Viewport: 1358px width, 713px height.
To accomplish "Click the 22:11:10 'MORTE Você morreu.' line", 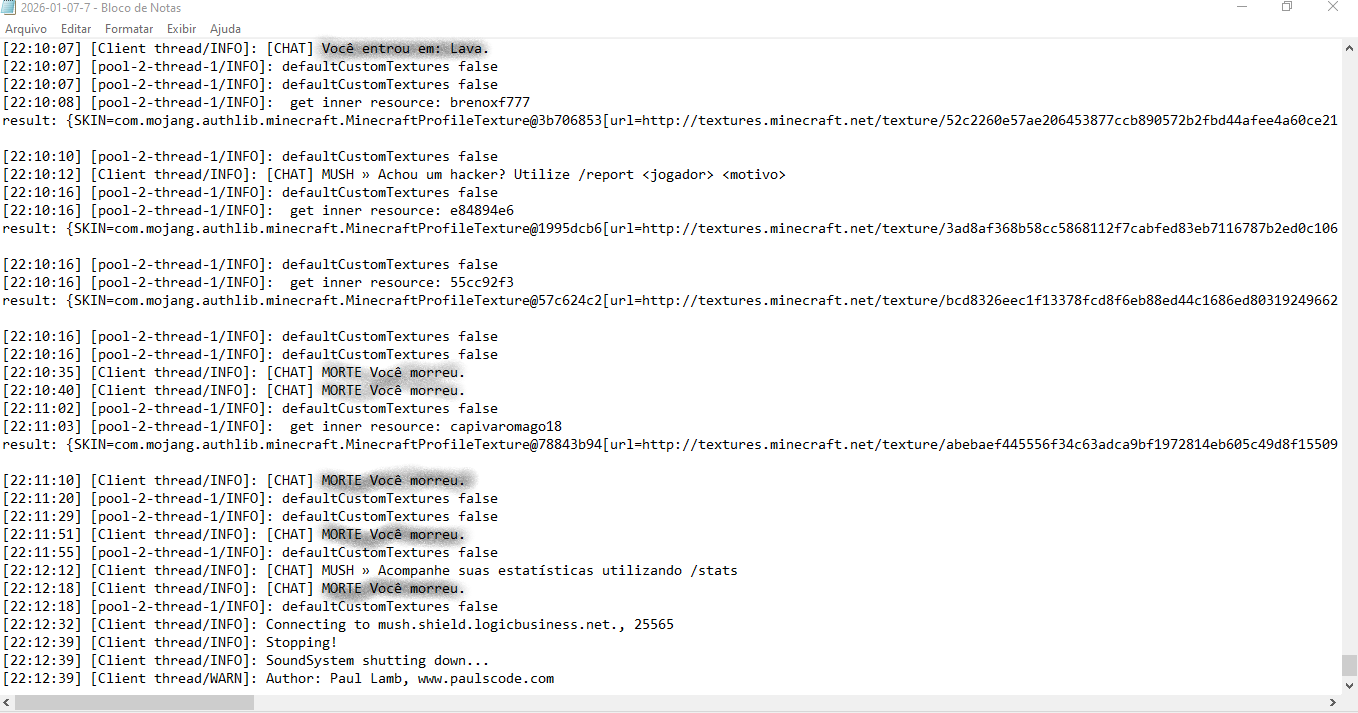I will (x=234, y=480).
